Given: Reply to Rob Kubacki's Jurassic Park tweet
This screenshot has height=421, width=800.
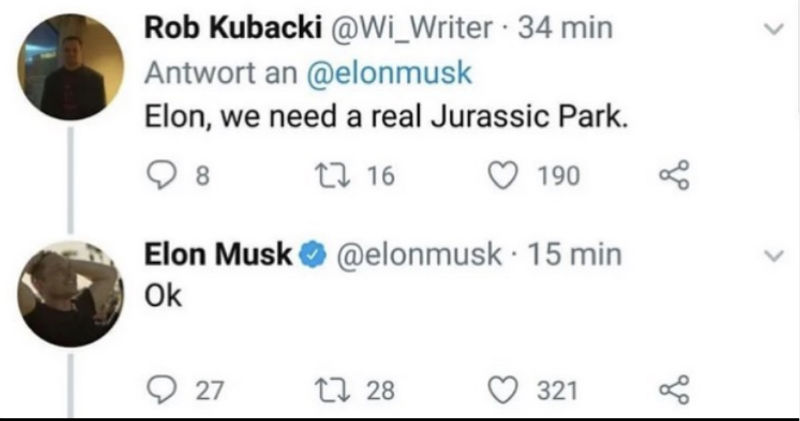Looking at the screenshot, I should [160, 177].
